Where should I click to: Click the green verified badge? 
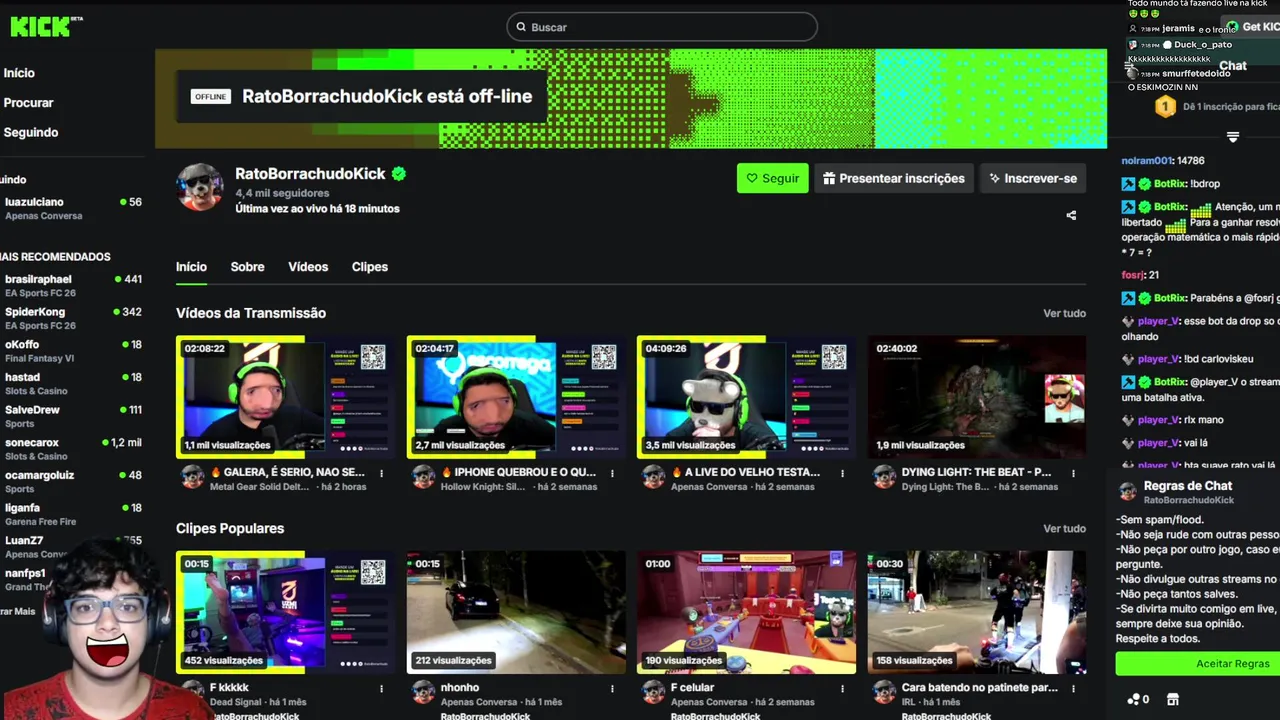click(399, 174)
